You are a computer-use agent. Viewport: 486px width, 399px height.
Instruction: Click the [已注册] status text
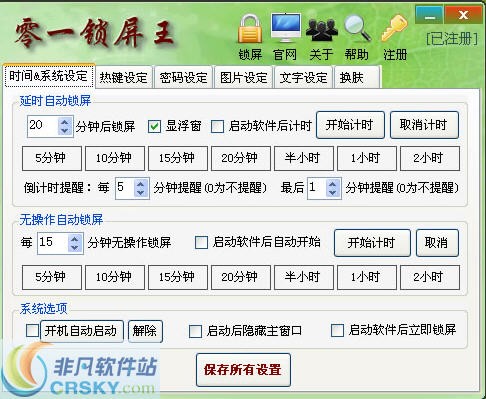pyautogui.click(x=452, y=39)
